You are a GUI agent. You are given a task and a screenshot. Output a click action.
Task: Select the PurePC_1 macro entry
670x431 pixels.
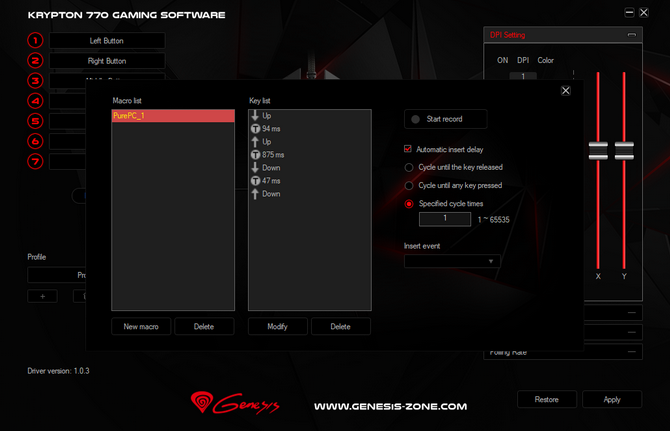(173, 116)
